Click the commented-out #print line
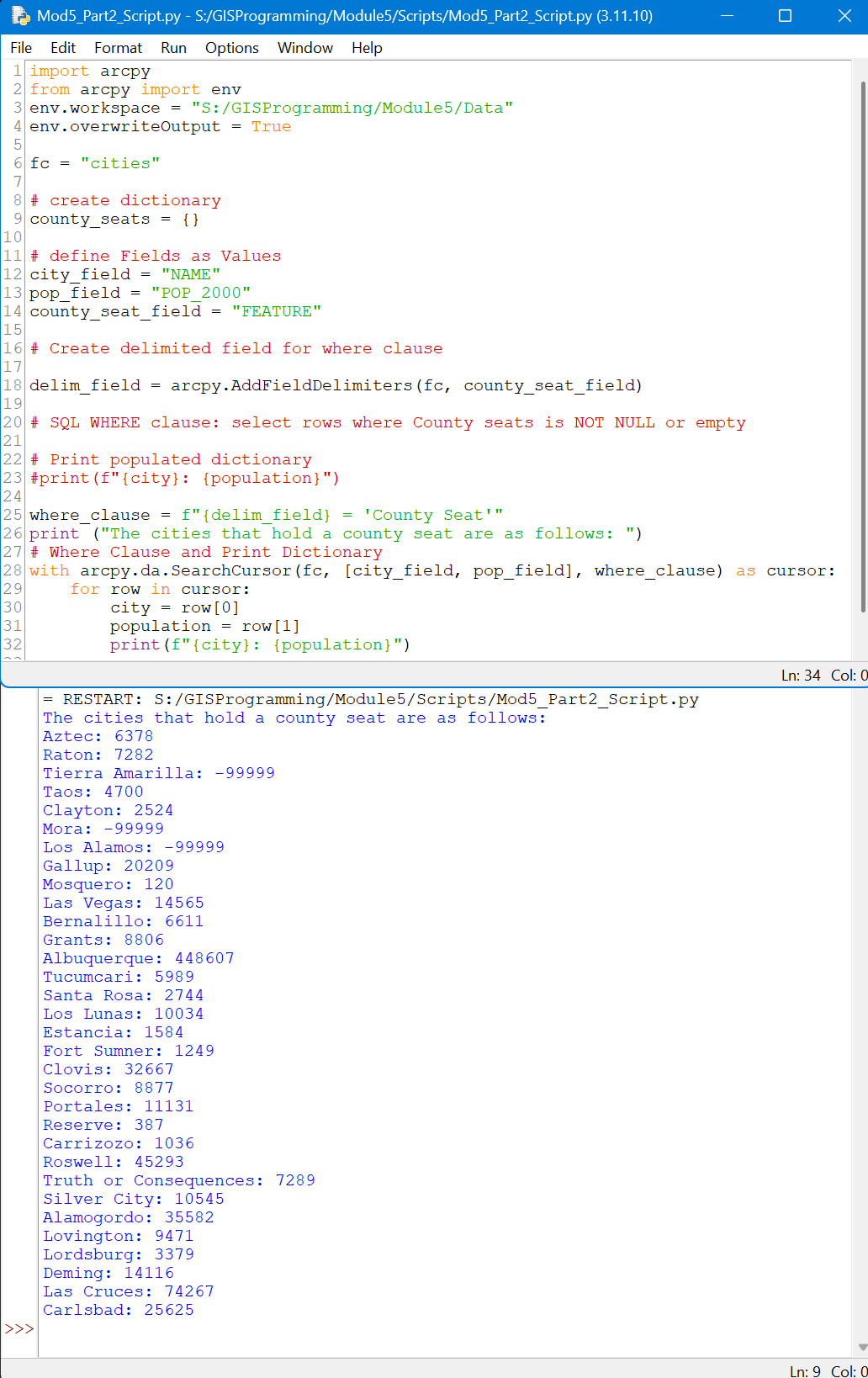868x1378 pixels. coord(184,478)
